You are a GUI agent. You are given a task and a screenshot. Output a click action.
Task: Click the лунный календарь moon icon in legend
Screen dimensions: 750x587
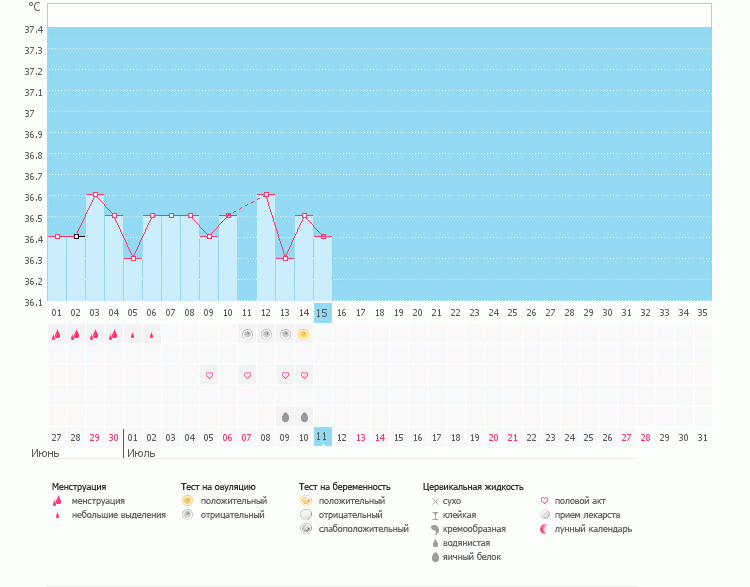[x=544, y=529]
